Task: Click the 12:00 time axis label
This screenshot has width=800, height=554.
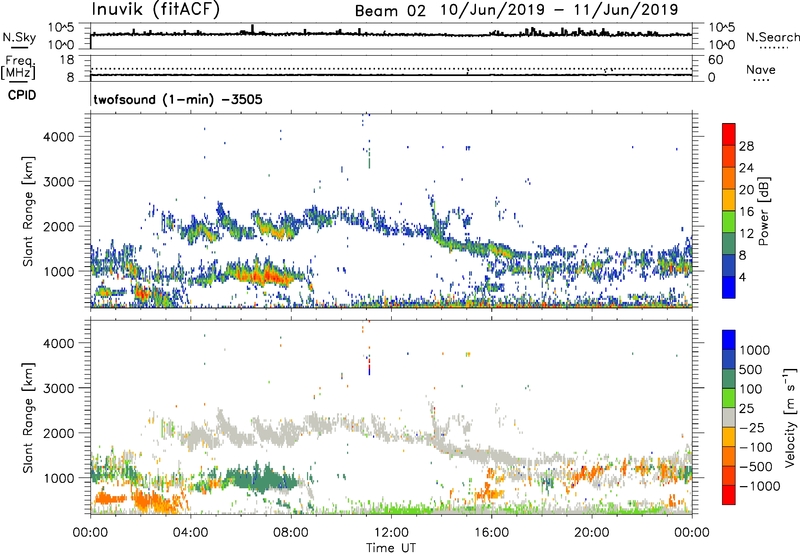Action: click(391, 533)
